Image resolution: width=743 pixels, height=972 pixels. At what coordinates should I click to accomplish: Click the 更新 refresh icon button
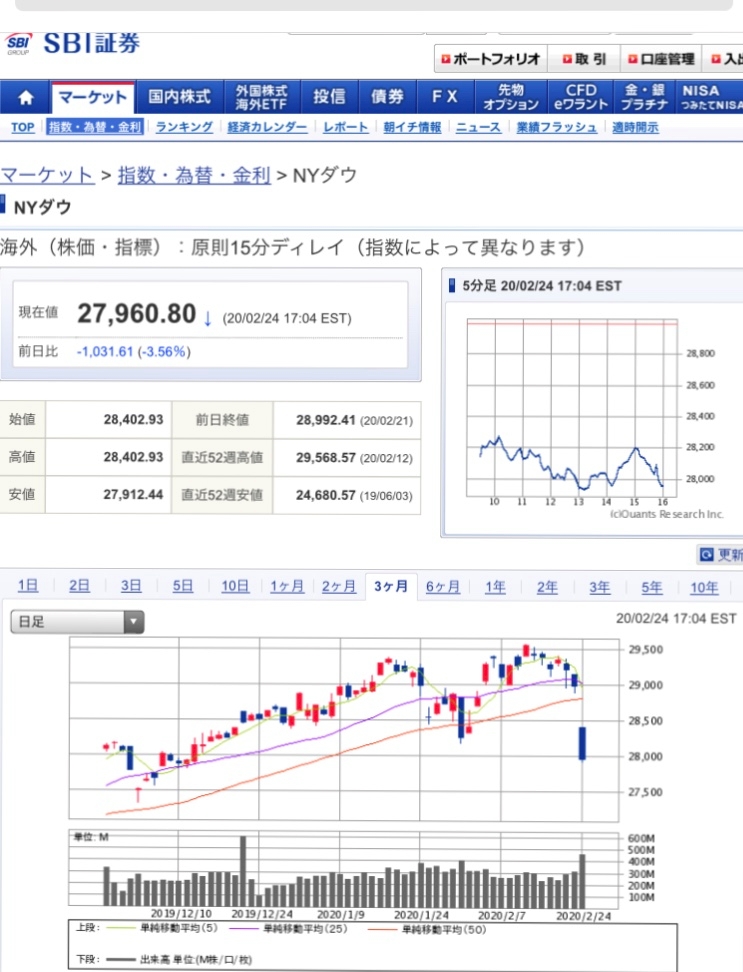(721, 554)
